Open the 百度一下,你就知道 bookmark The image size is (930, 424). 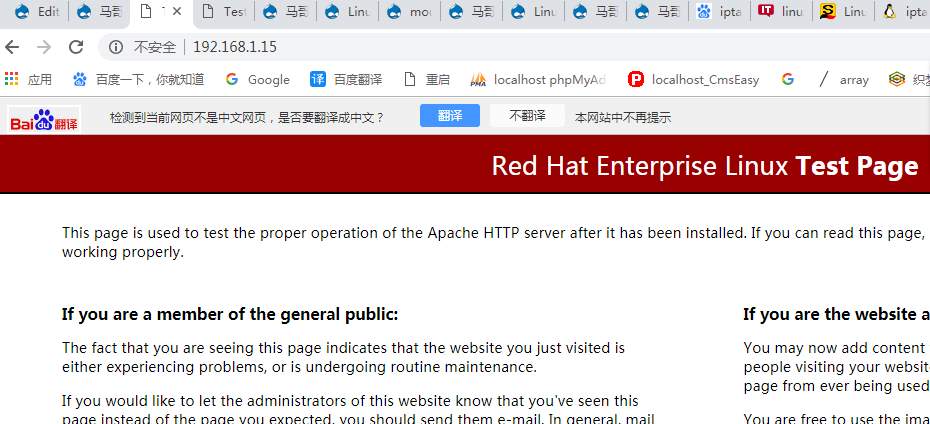[138, 79]
